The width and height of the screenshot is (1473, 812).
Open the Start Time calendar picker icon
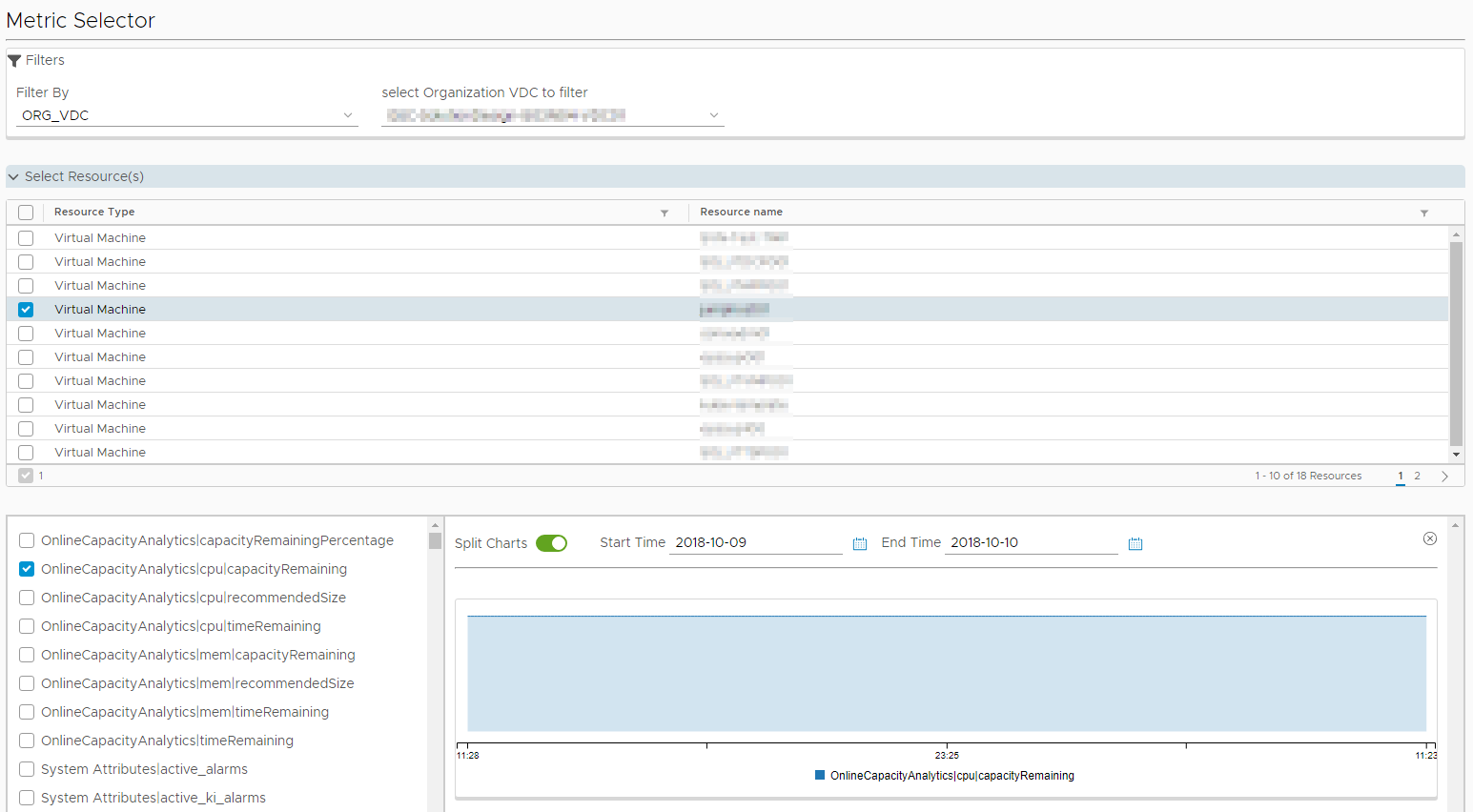[x=860, y=543]
